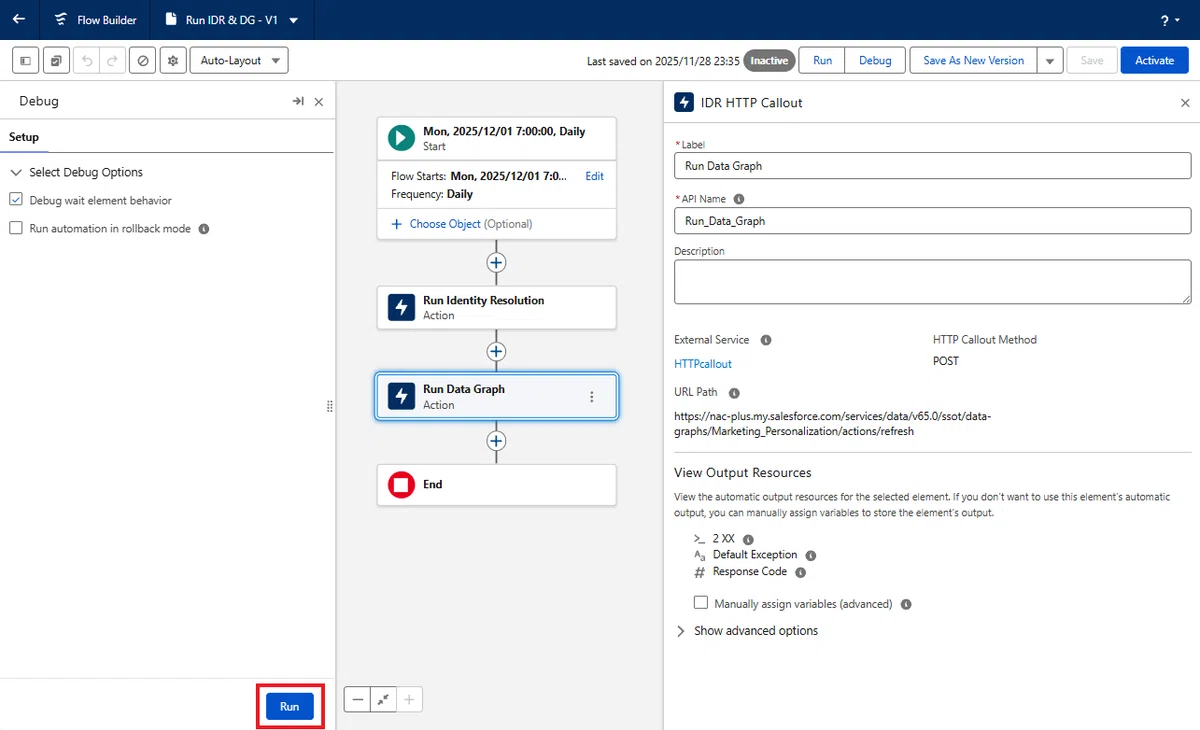The width and height of the screenshot is (1200, 730).
Task: Click the disabled circle-slash toolbar icon
Action: [143, 61]
